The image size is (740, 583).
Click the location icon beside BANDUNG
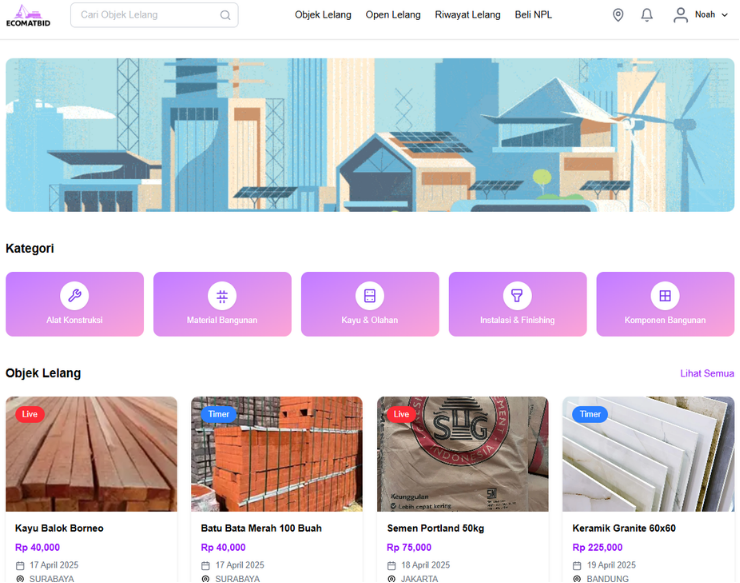tap(577, 579)
